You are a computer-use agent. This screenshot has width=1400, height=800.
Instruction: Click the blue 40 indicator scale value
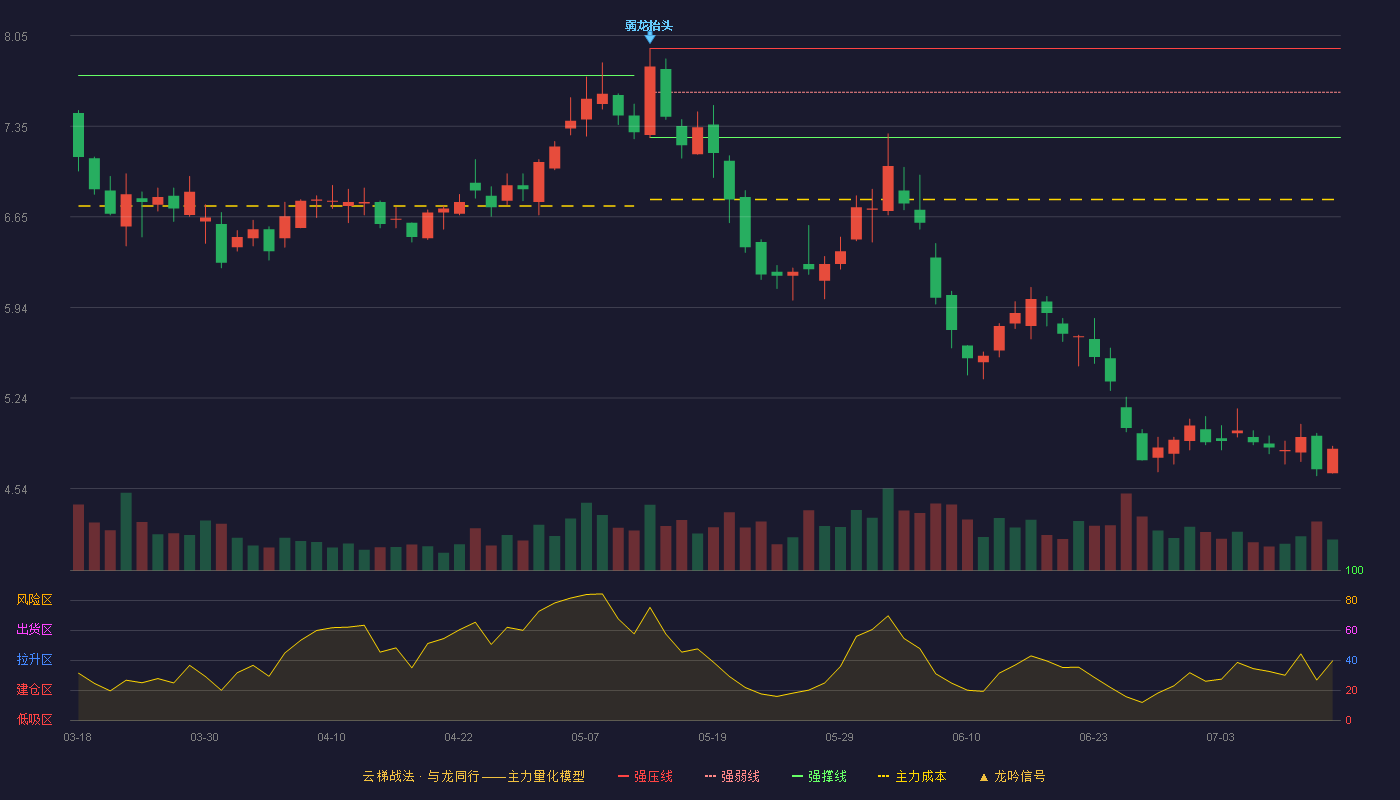click(x=1351, y=661)
